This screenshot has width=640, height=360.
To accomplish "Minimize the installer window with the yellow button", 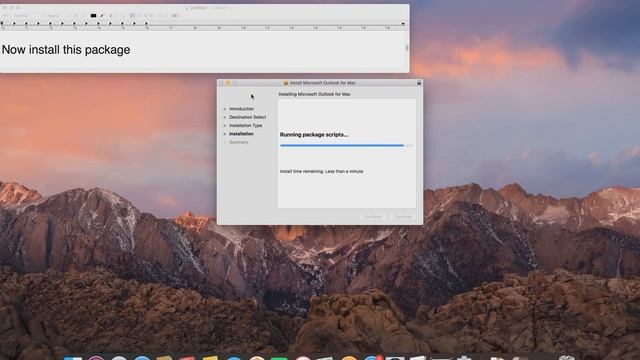I will click(x=228, y=83).
